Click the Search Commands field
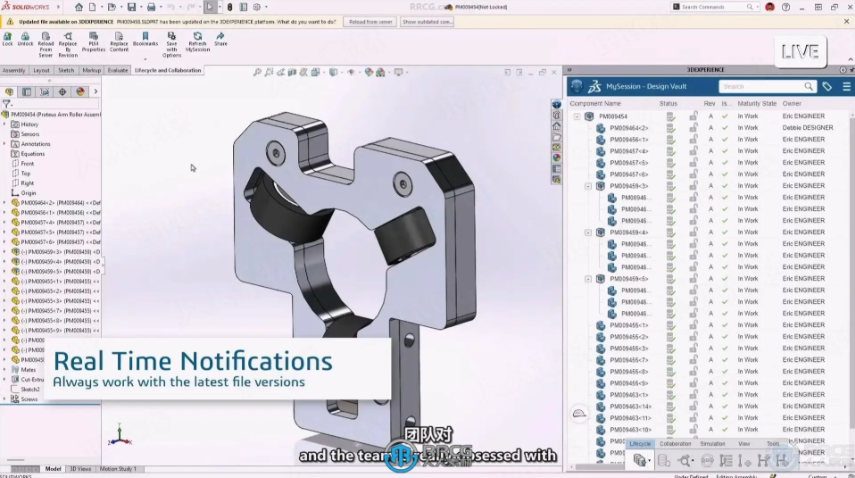Screen dimensions: 855x478 715,7
